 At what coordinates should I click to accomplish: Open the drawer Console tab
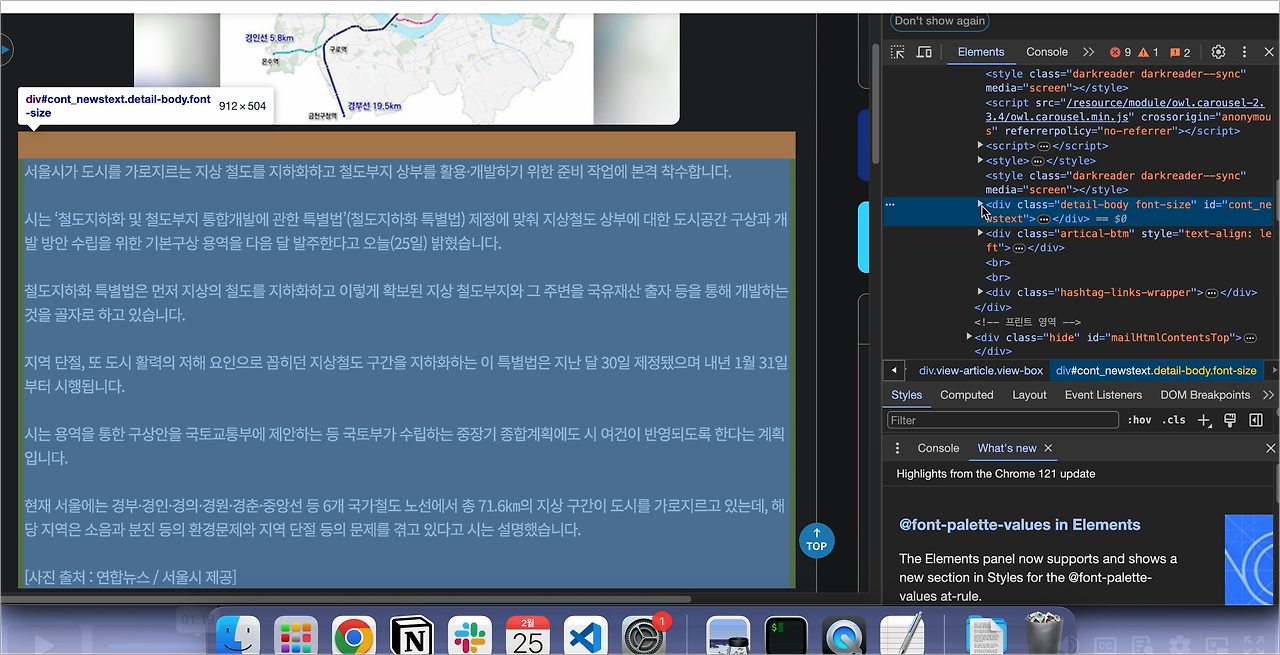coord(938,448)
